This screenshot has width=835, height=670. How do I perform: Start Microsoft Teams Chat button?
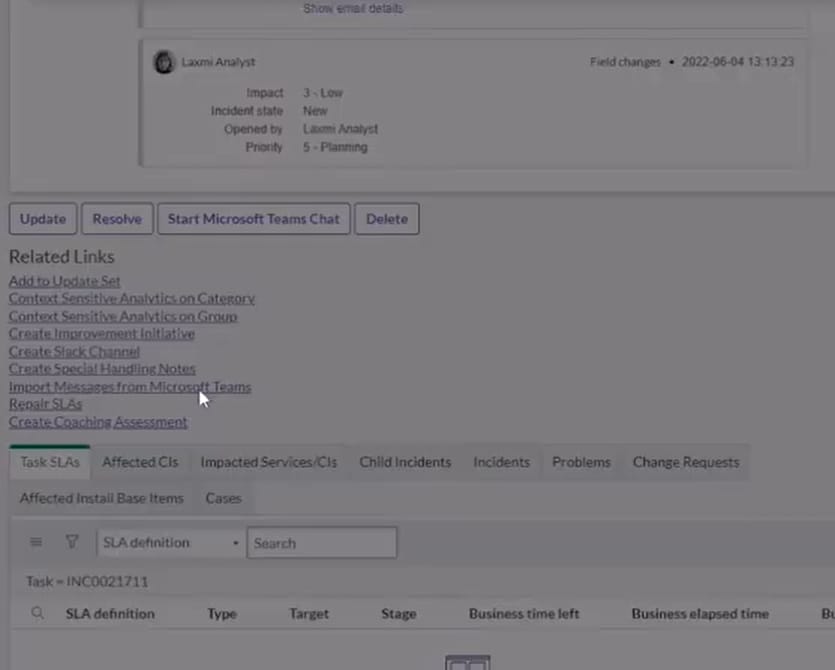pos(253,219)
